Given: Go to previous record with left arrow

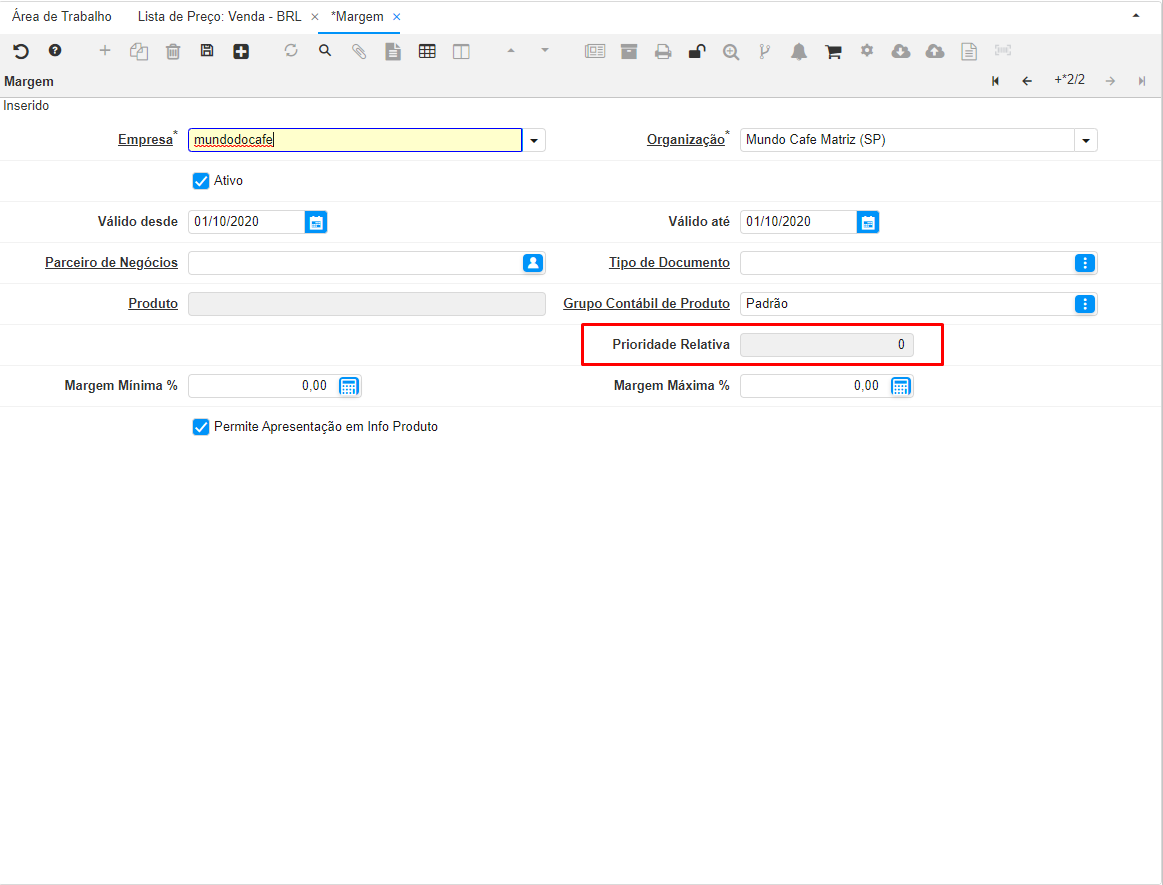Looking at the screenshot, I should [1027, 81].
